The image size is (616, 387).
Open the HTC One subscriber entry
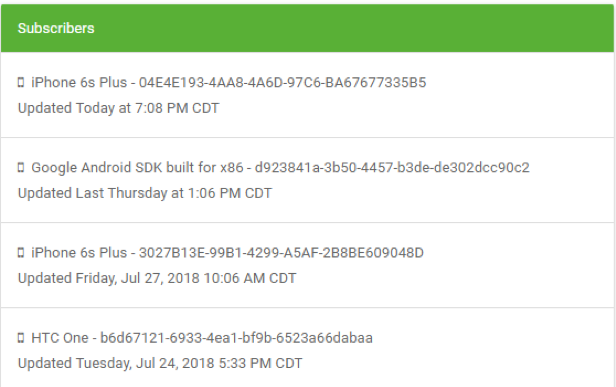tap(307, 348)
